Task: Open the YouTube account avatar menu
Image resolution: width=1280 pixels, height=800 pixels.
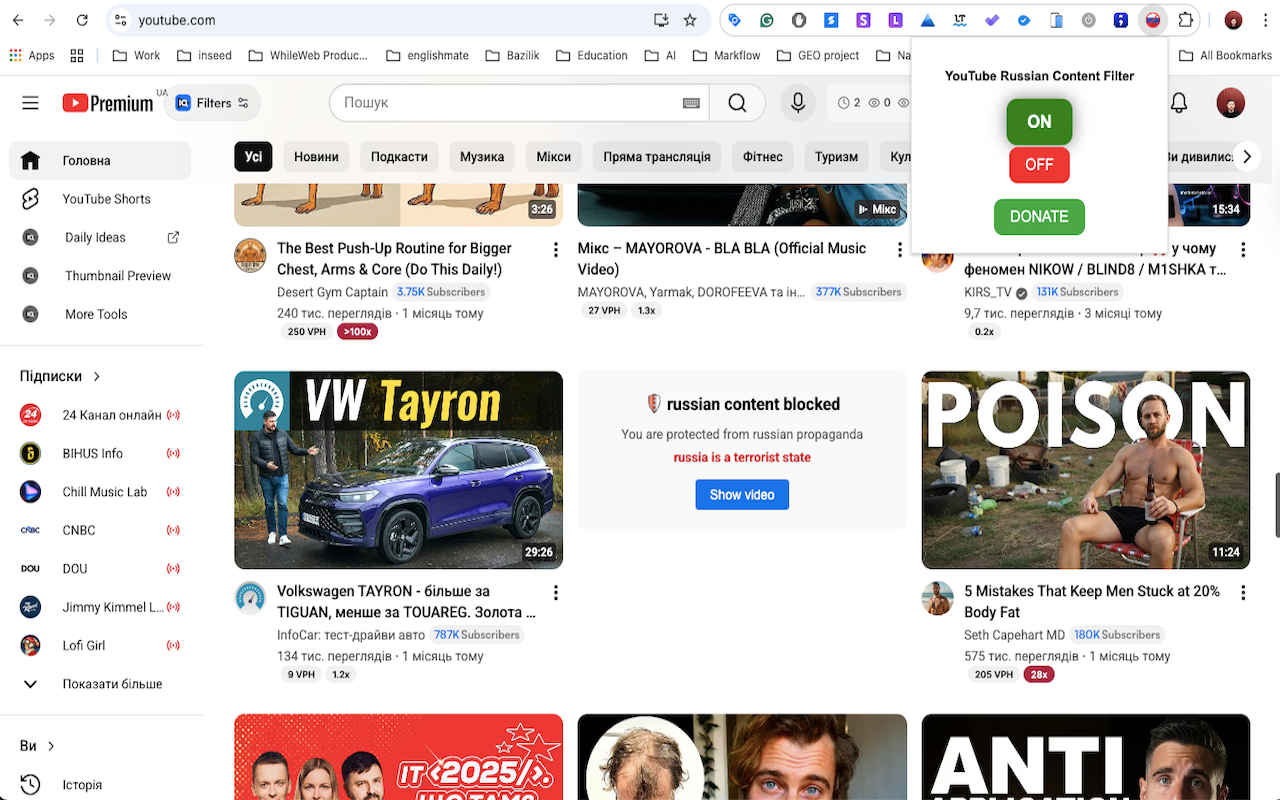Action: tap(1230, 102)
